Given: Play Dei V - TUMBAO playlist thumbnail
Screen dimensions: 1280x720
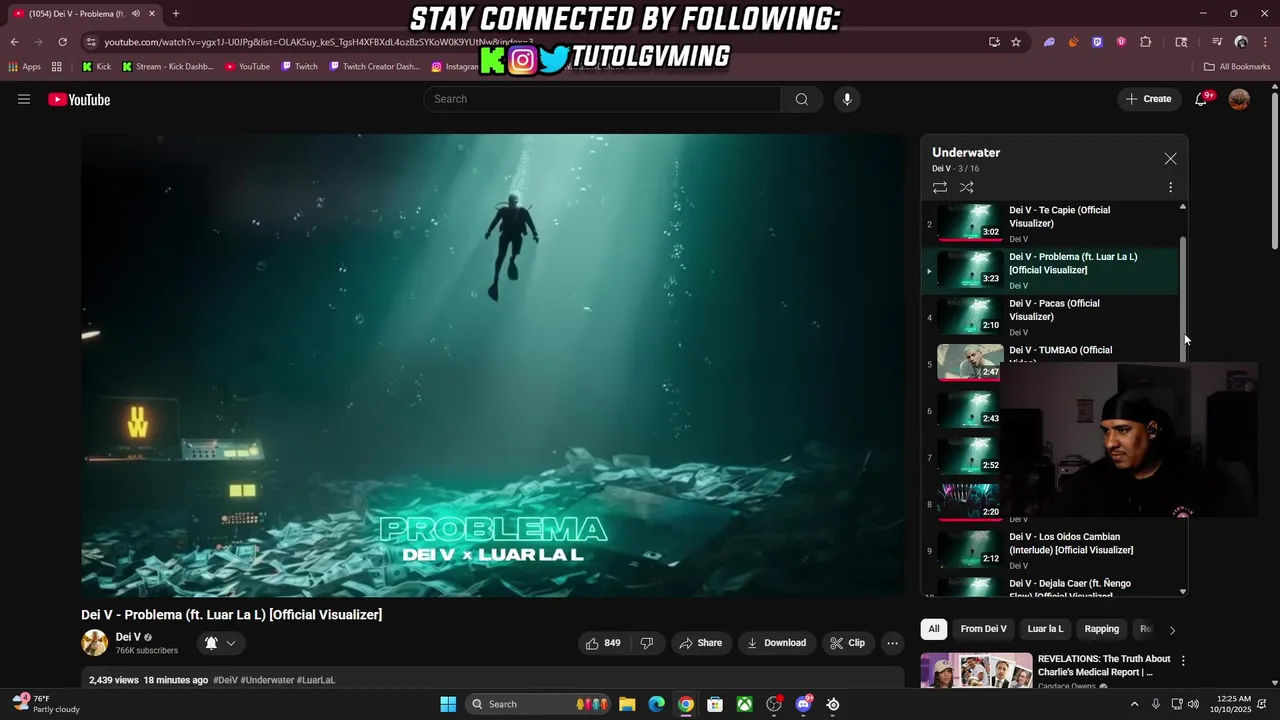Looking at the screenshot, I should tap(970, 362).
